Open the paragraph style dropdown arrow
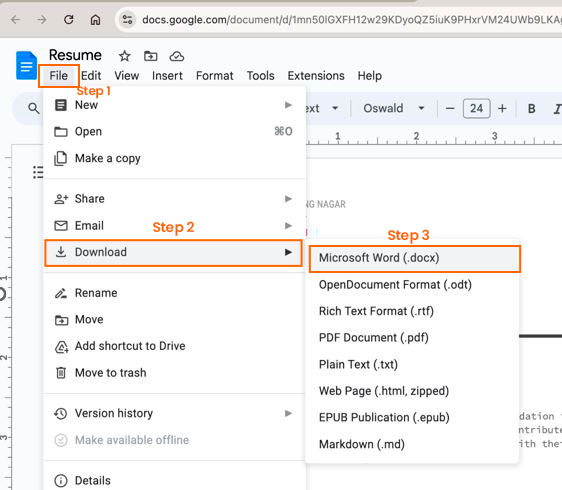This screenshot has width=562, height=490. [x=335, y=108]
